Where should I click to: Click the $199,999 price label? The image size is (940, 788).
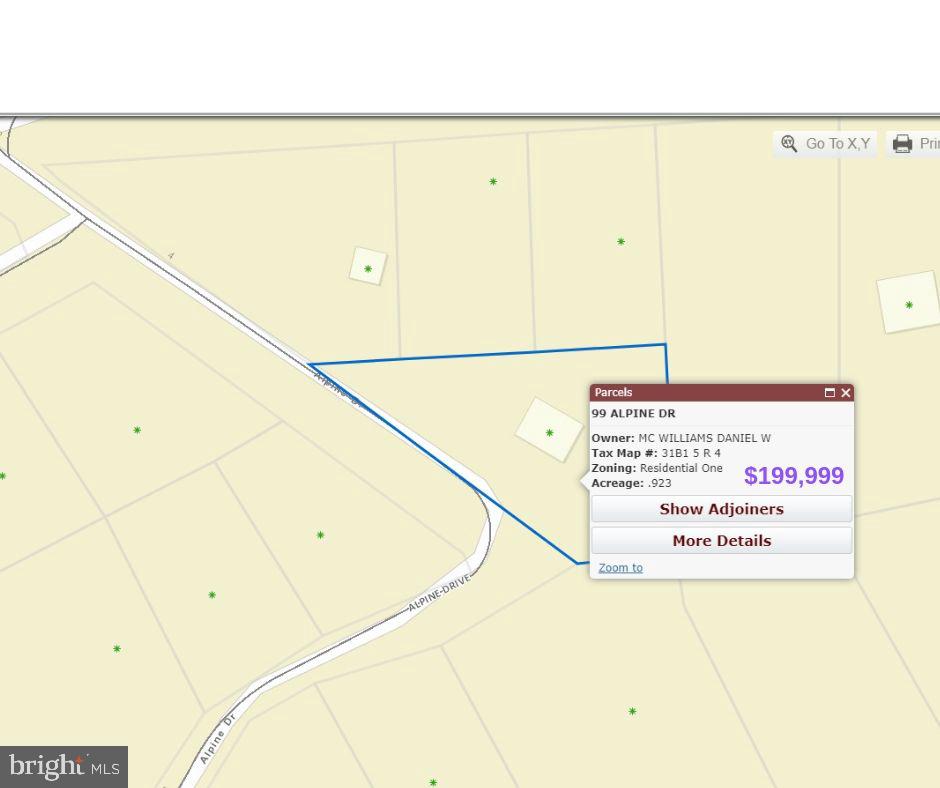794,476
